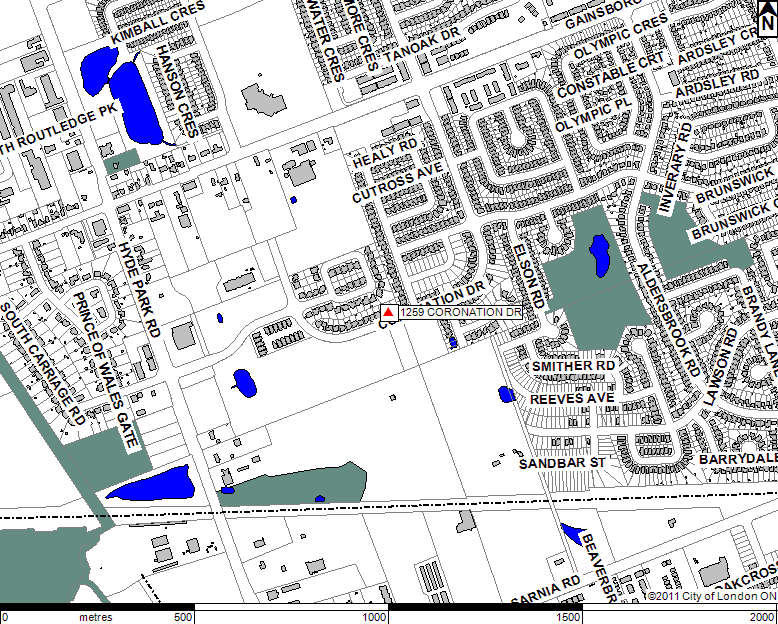Image resolution: width=778 pixels, height=624 pixels.
Task: Click the oval blue pond south of Coronation Dr
Action: tap(244, 381)
